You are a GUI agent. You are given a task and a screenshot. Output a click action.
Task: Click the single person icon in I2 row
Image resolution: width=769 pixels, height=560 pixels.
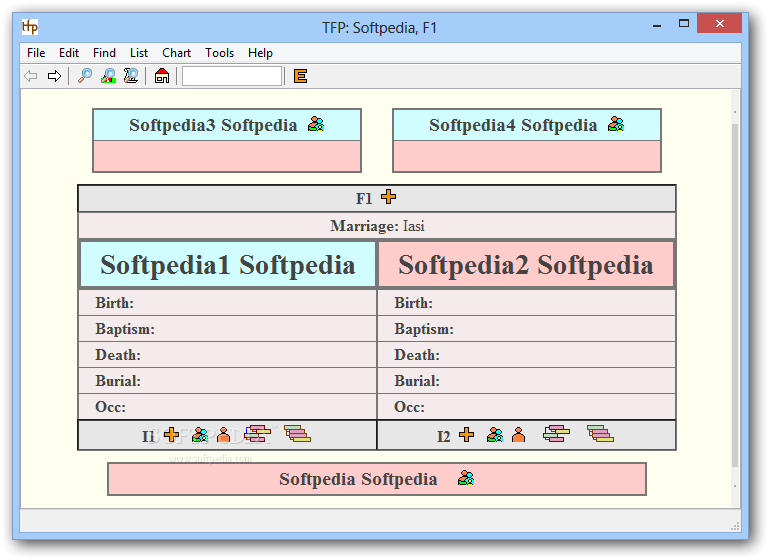click(x=518, y=434)
